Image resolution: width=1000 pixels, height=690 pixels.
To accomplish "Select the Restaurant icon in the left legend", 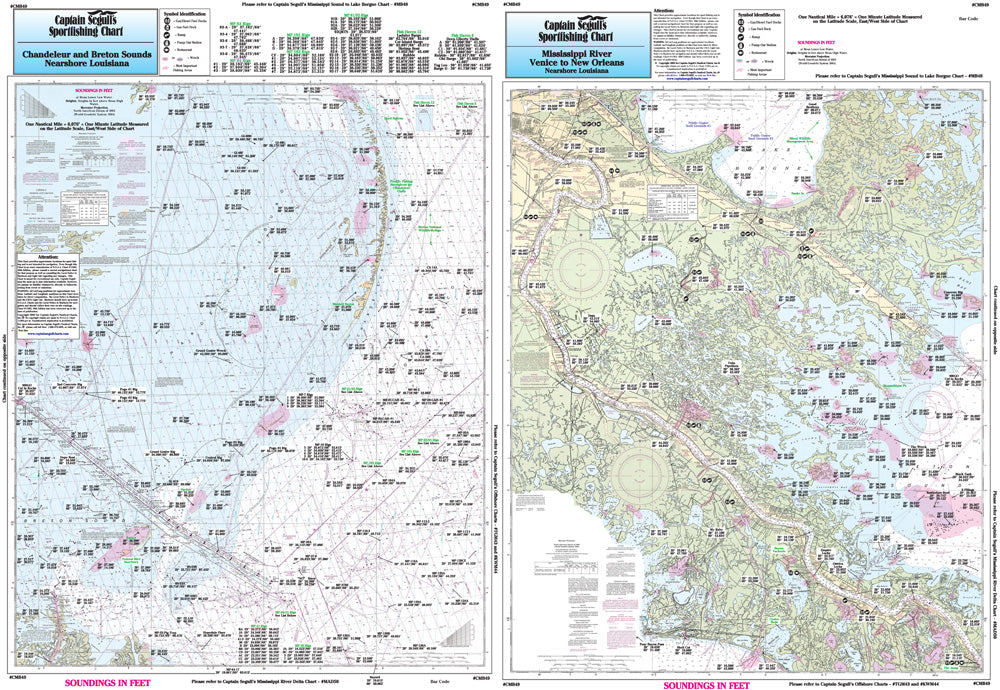I will coord(167,50).
